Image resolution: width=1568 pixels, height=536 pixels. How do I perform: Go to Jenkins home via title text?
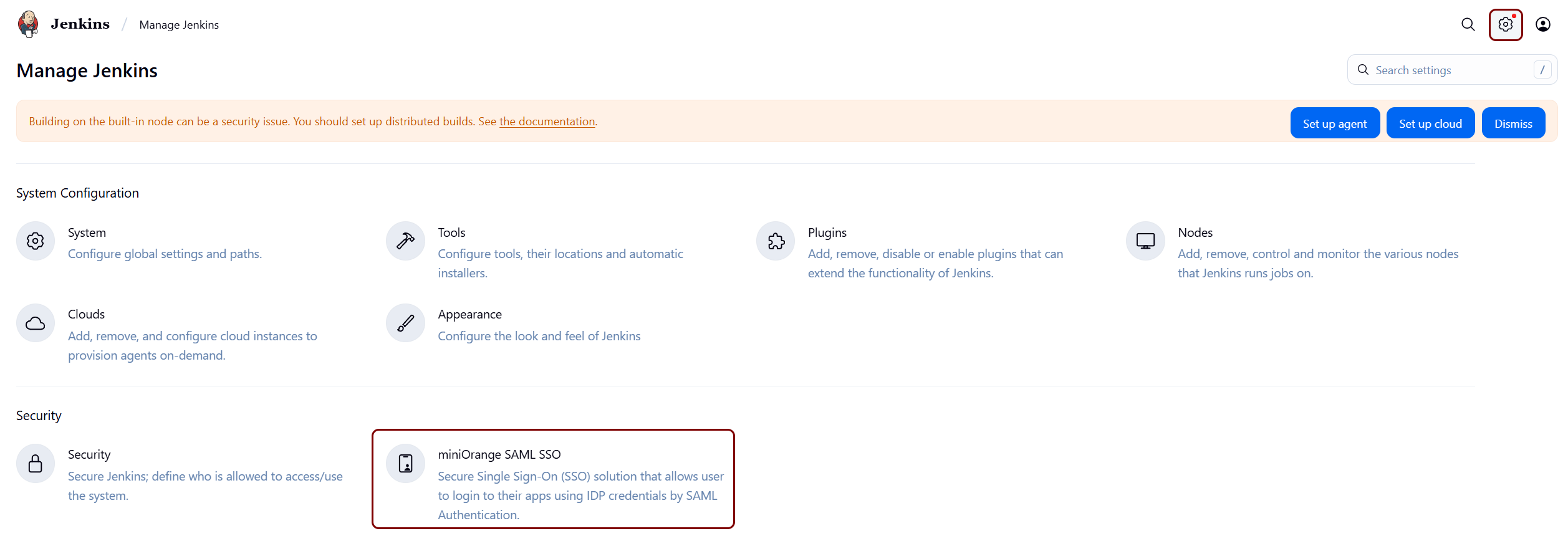pyautogui.click(x=80, y=24)
